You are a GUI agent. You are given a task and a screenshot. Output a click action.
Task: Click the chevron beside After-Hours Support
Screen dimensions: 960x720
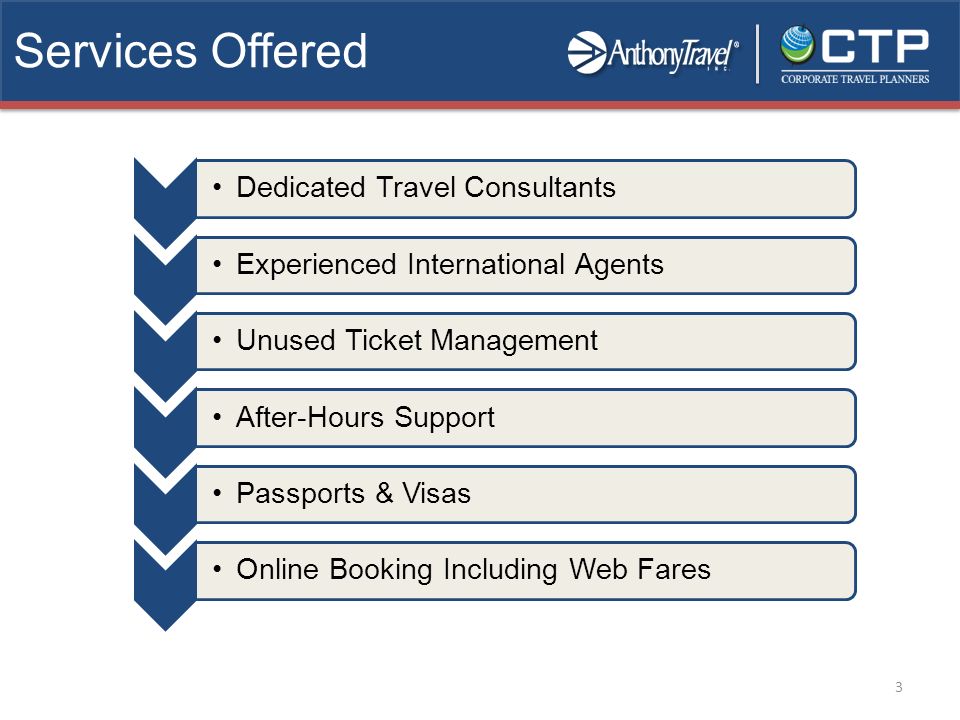point(165,433)
